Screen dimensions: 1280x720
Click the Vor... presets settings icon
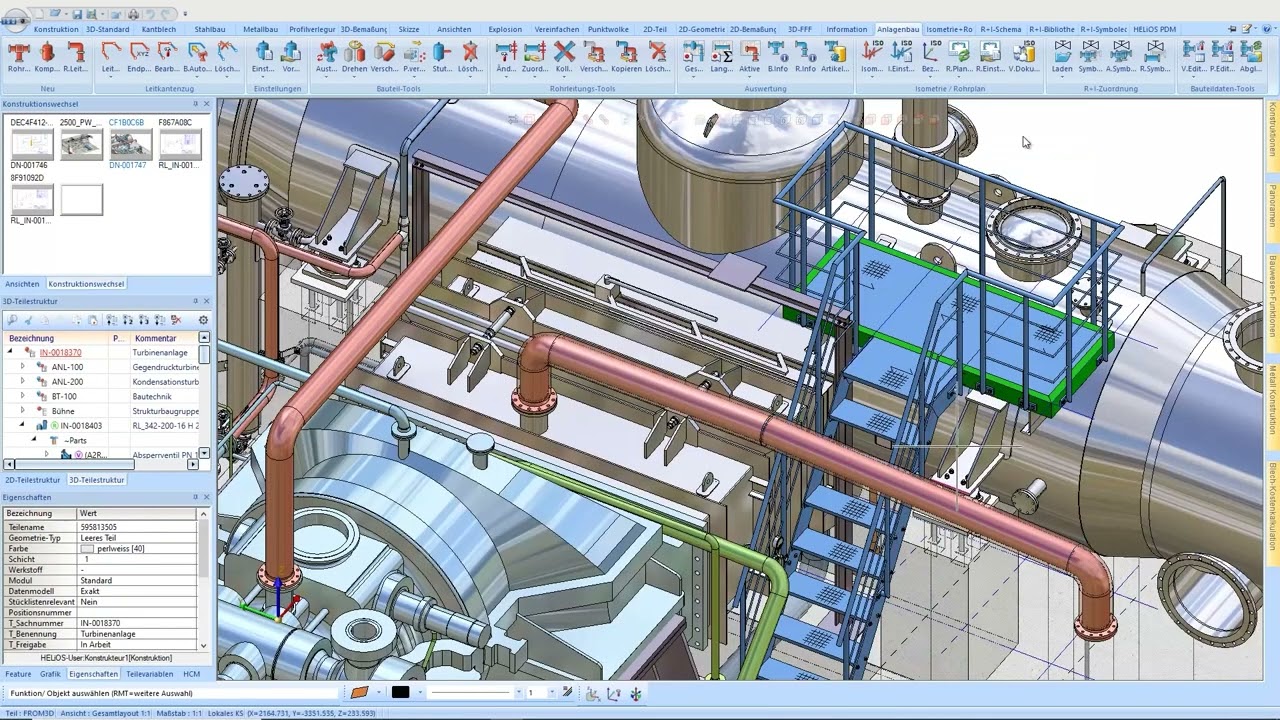[291, 57]
